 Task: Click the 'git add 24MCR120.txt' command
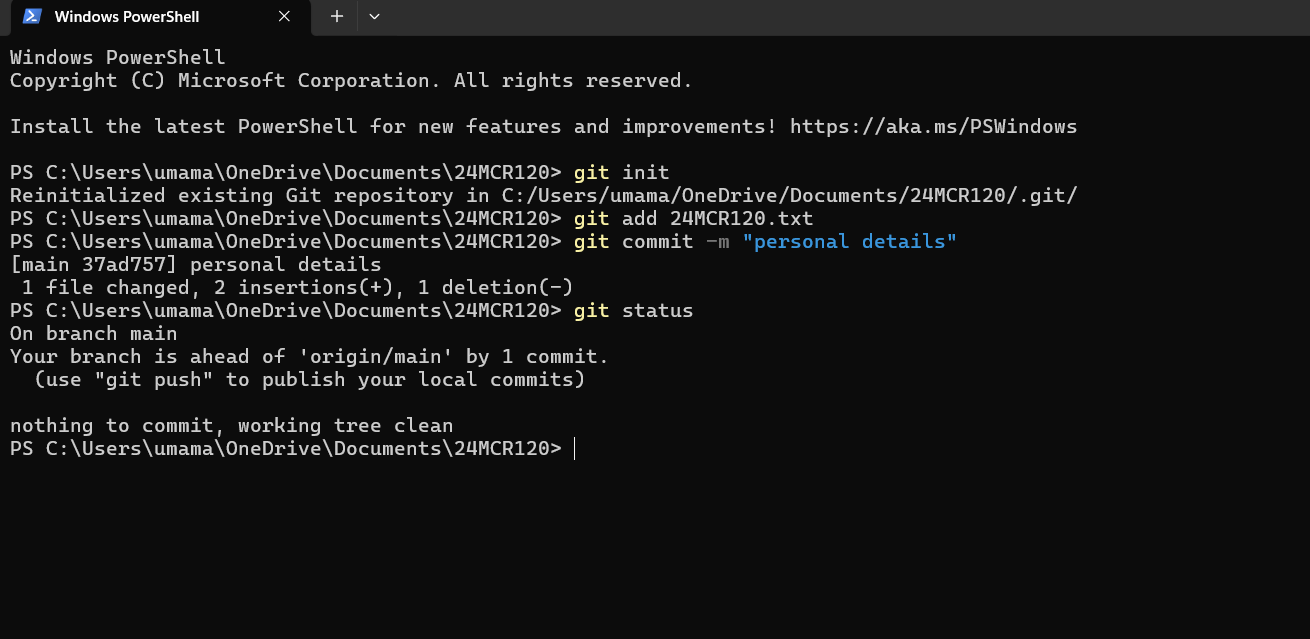[693, 219]
